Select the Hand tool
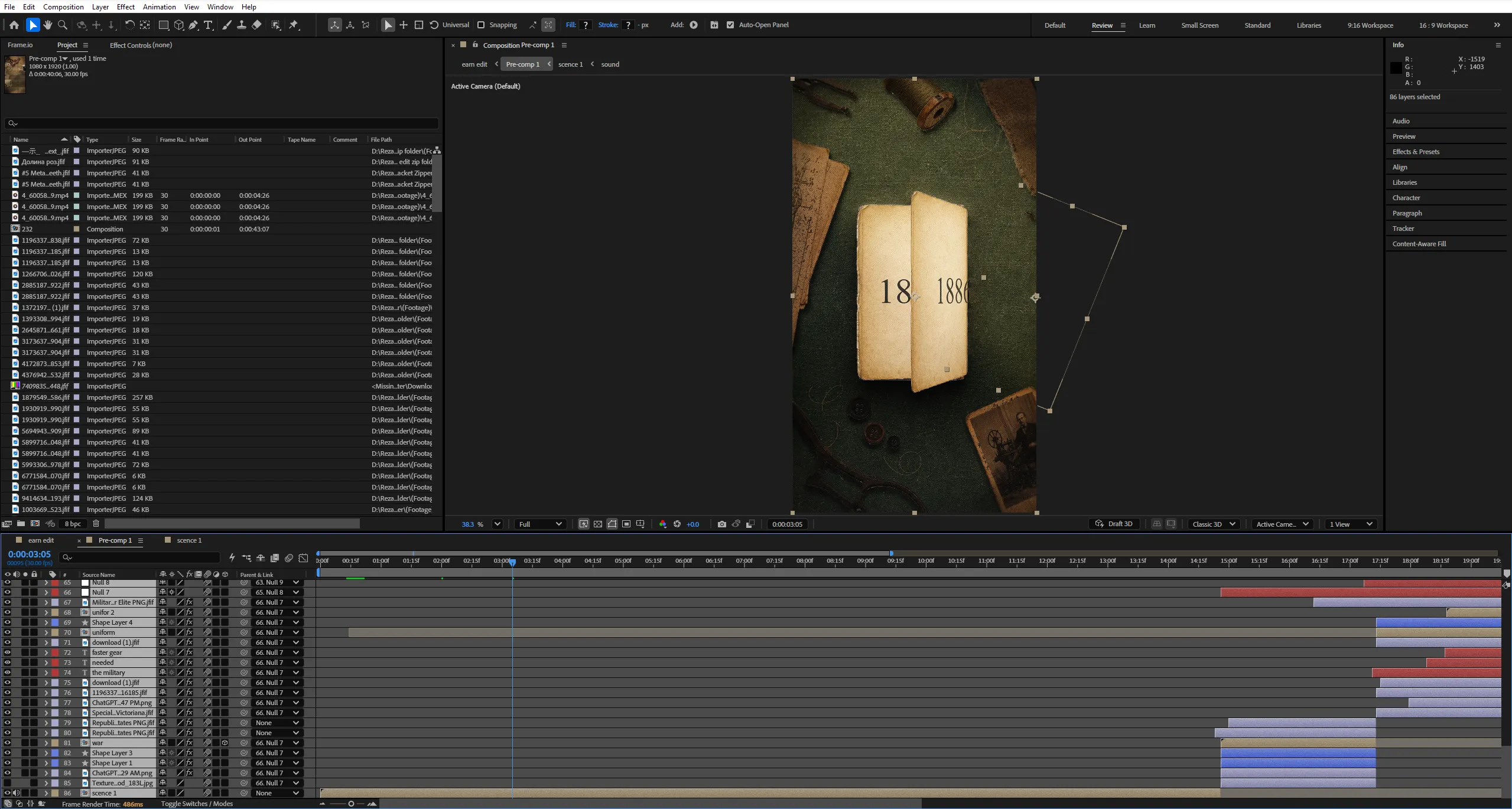Viewport: 1512px width, 809px height. pos(48,25)
